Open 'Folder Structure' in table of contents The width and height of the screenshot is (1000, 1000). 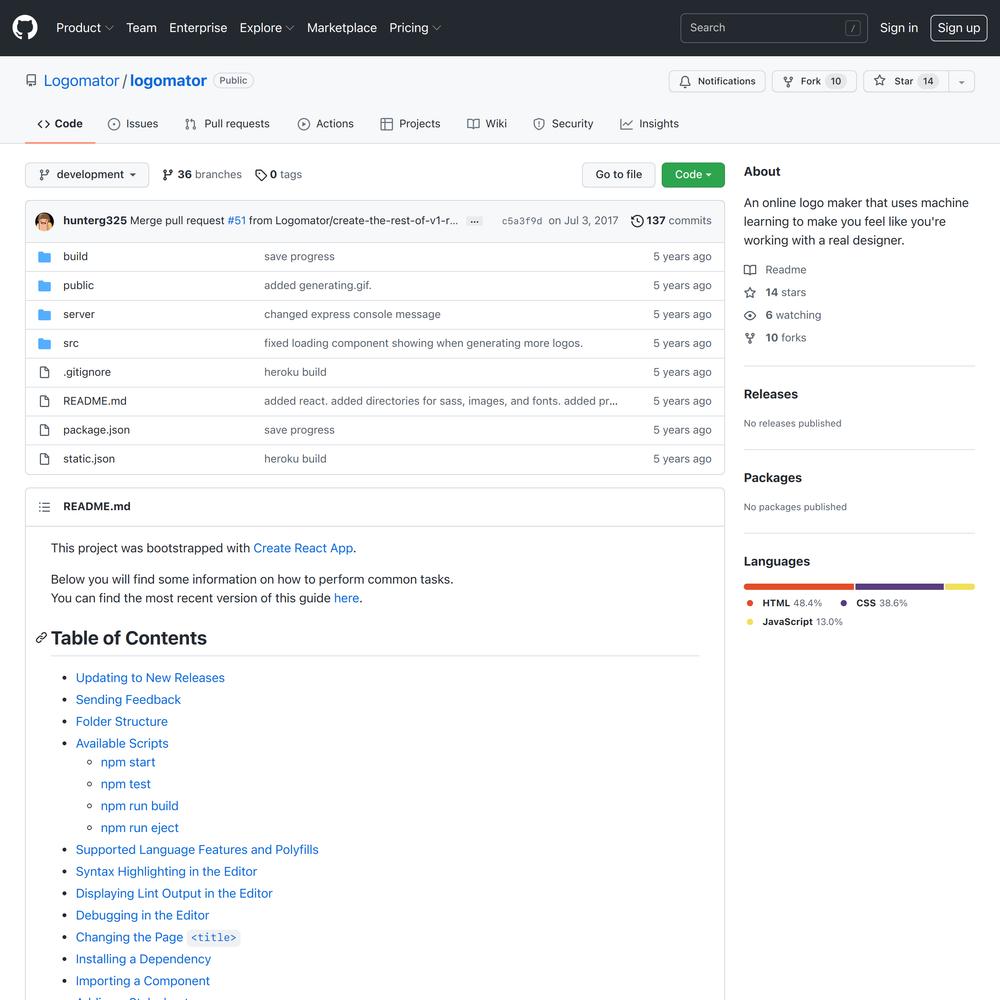click(x=122, y=721)
